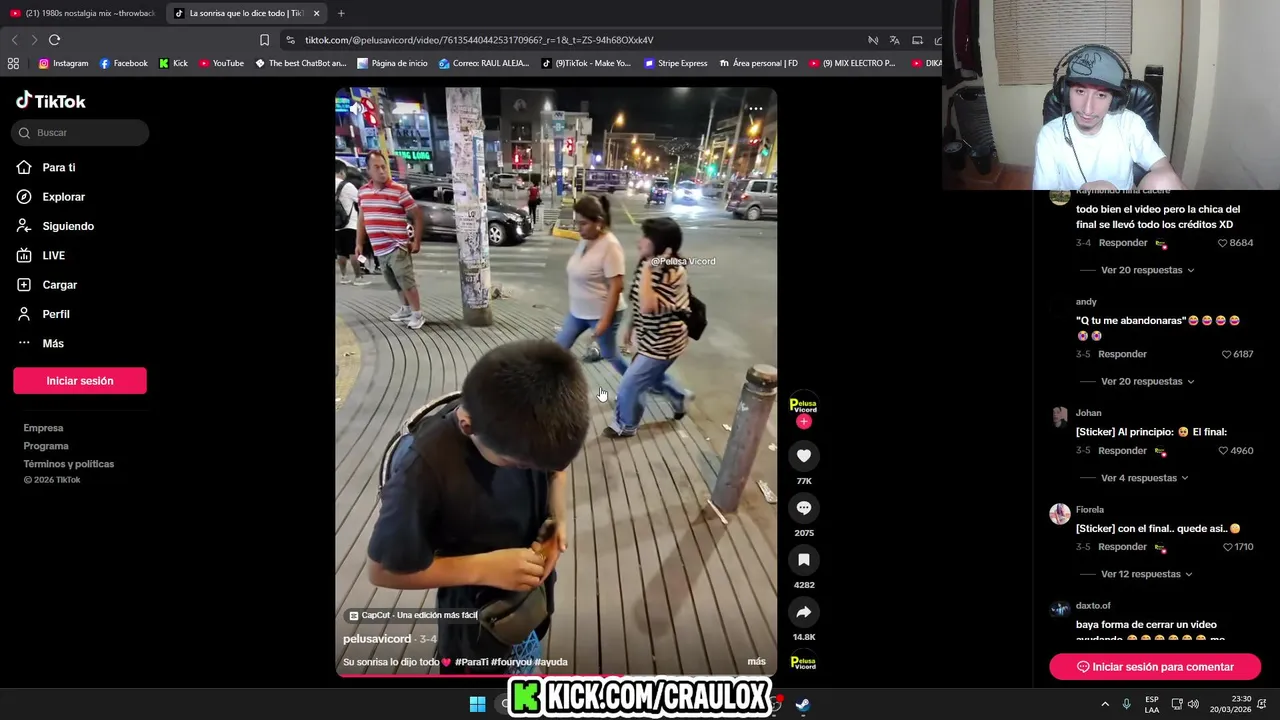Open the Pelusa Vicord sound disc icon
The width and height of the screenshot is (1280, 720).
pyautogui.click(x=803, y=662)
